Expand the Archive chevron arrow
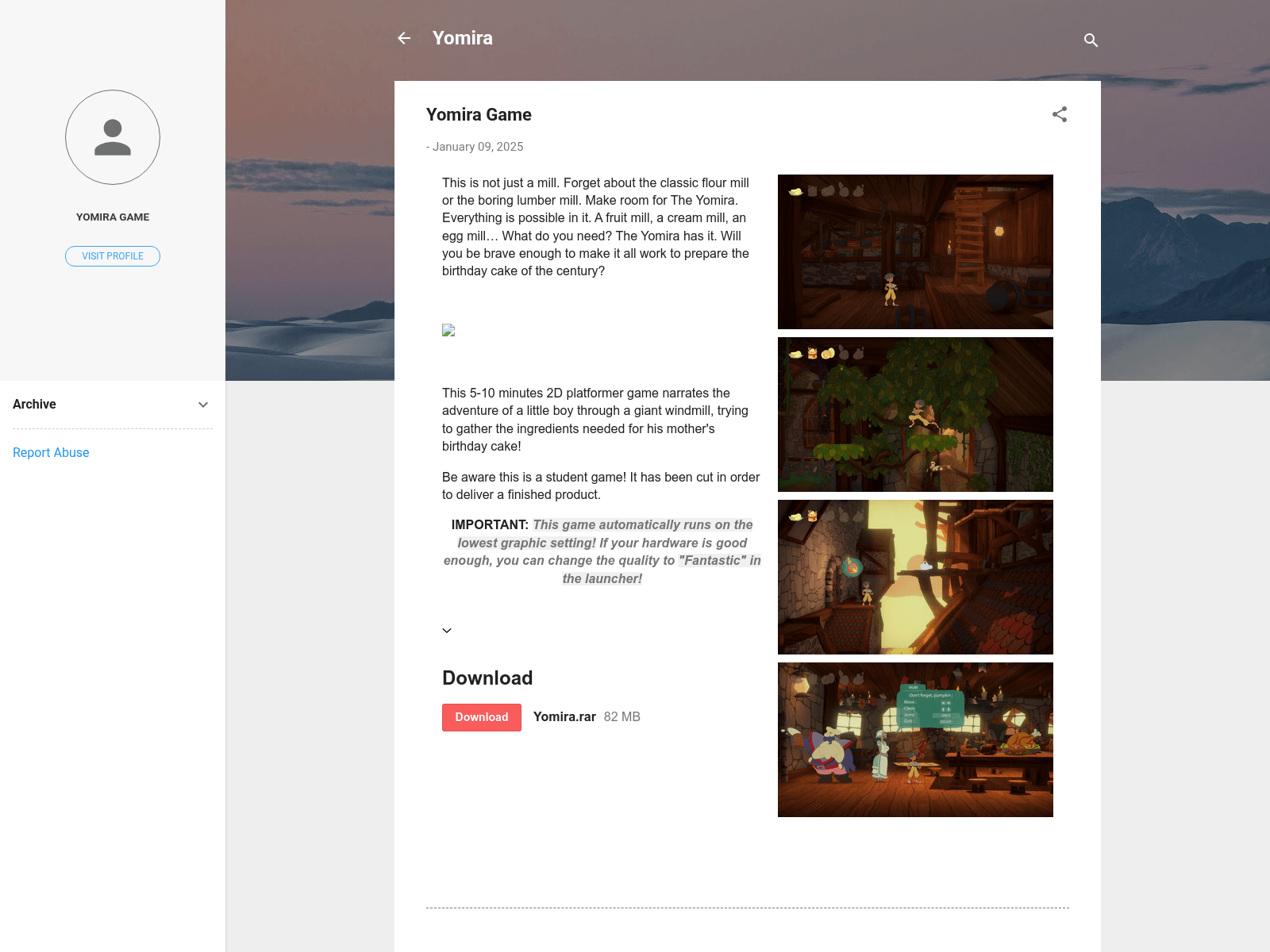The width and height of the screenshot is (1270, 952). click(203, 405)
